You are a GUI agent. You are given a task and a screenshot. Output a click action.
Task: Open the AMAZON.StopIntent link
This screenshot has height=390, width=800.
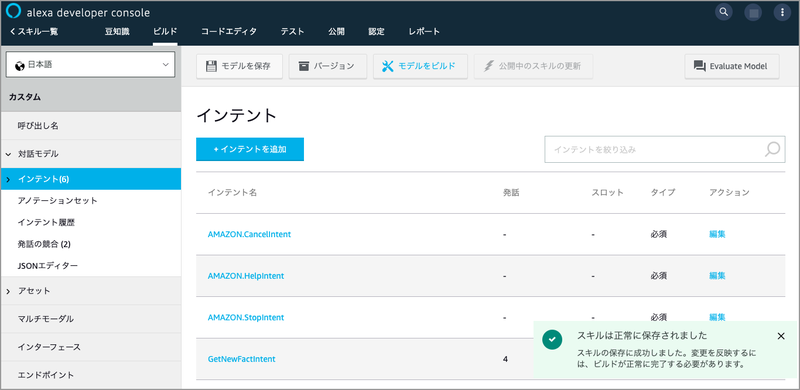pos(246,318)
